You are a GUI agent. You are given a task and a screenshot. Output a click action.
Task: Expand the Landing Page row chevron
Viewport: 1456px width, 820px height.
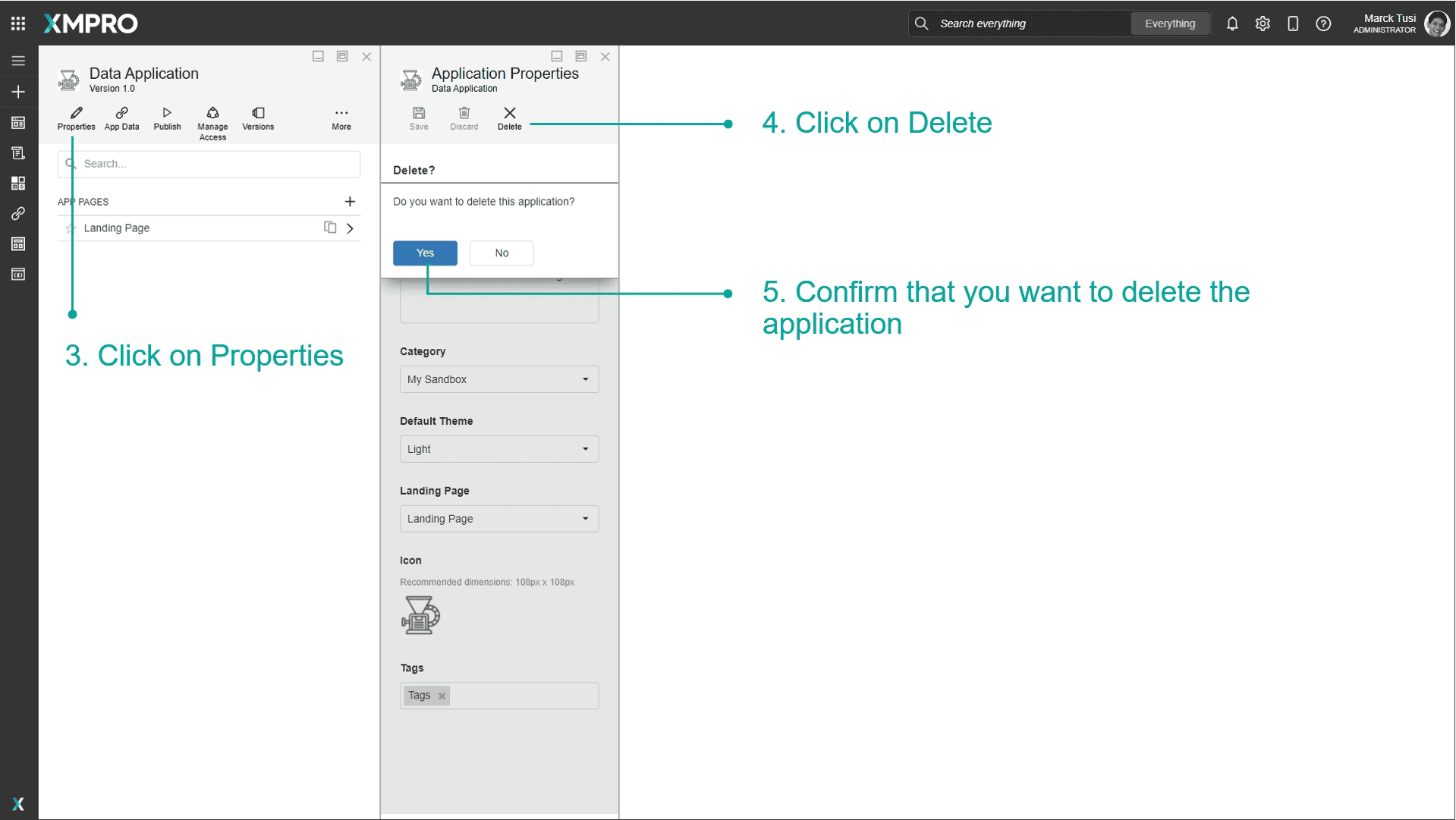click(350, 228)
